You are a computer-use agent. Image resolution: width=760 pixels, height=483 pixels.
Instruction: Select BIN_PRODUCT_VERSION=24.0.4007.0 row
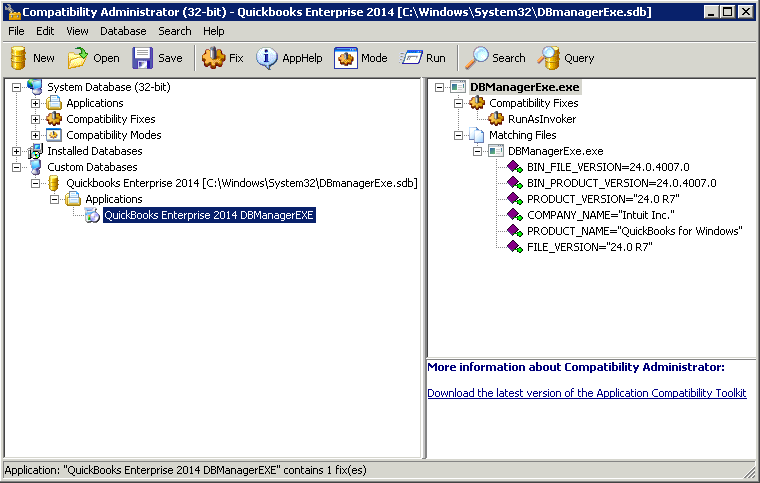pos(621,183)
